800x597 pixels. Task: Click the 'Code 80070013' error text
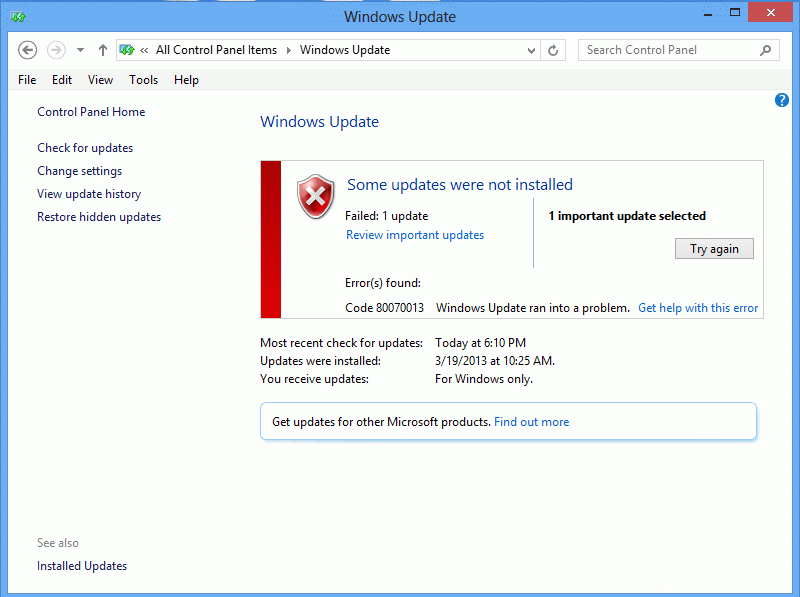point(385,308)
